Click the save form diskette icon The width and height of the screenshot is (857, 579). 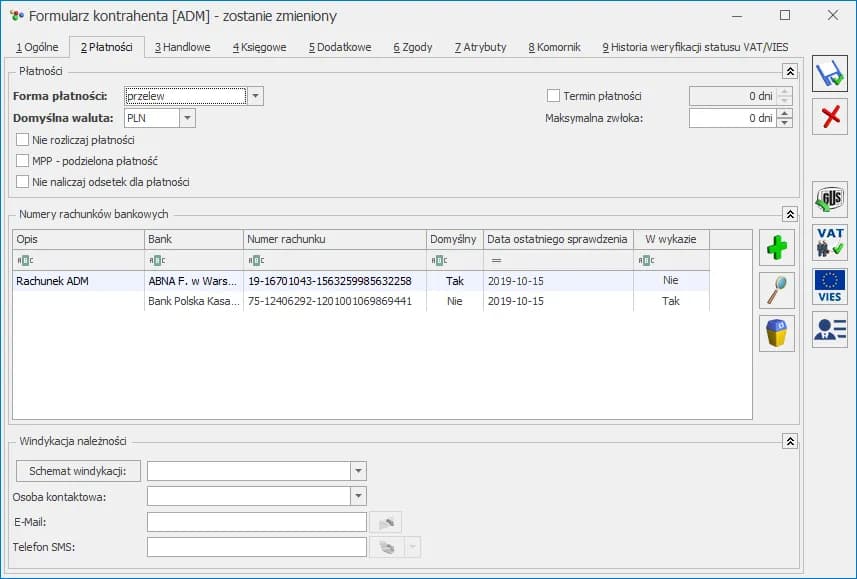pos(829,74)
